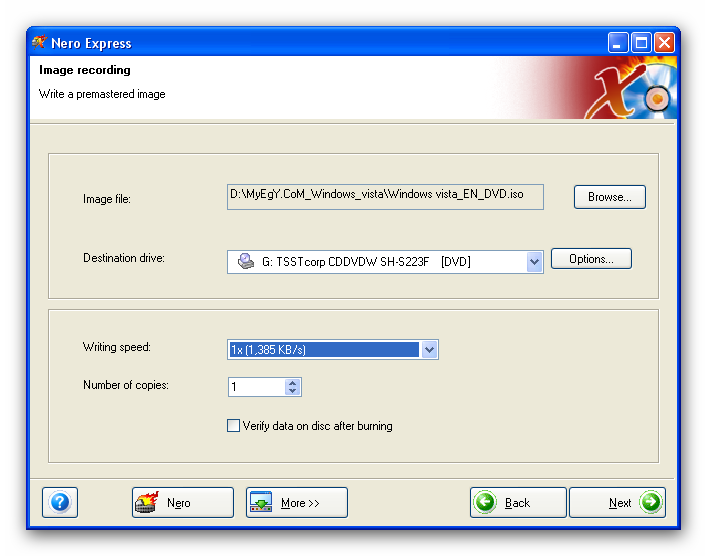
Task: Open destination drive Options dialog
Action: click(591, 259)
